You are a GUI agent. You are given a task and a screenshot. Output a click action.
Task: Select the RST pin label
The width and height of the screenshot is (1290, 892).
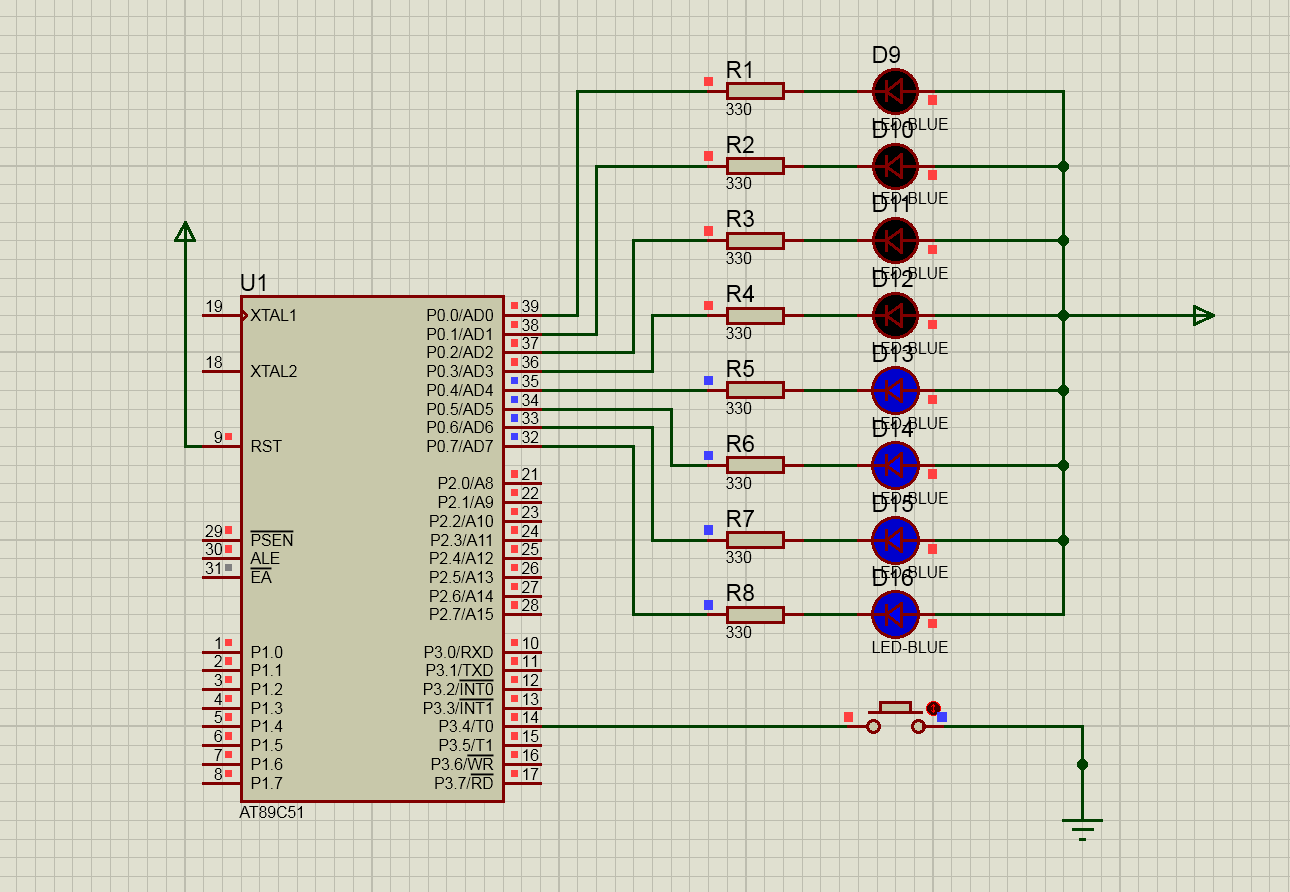click(266, 446)
